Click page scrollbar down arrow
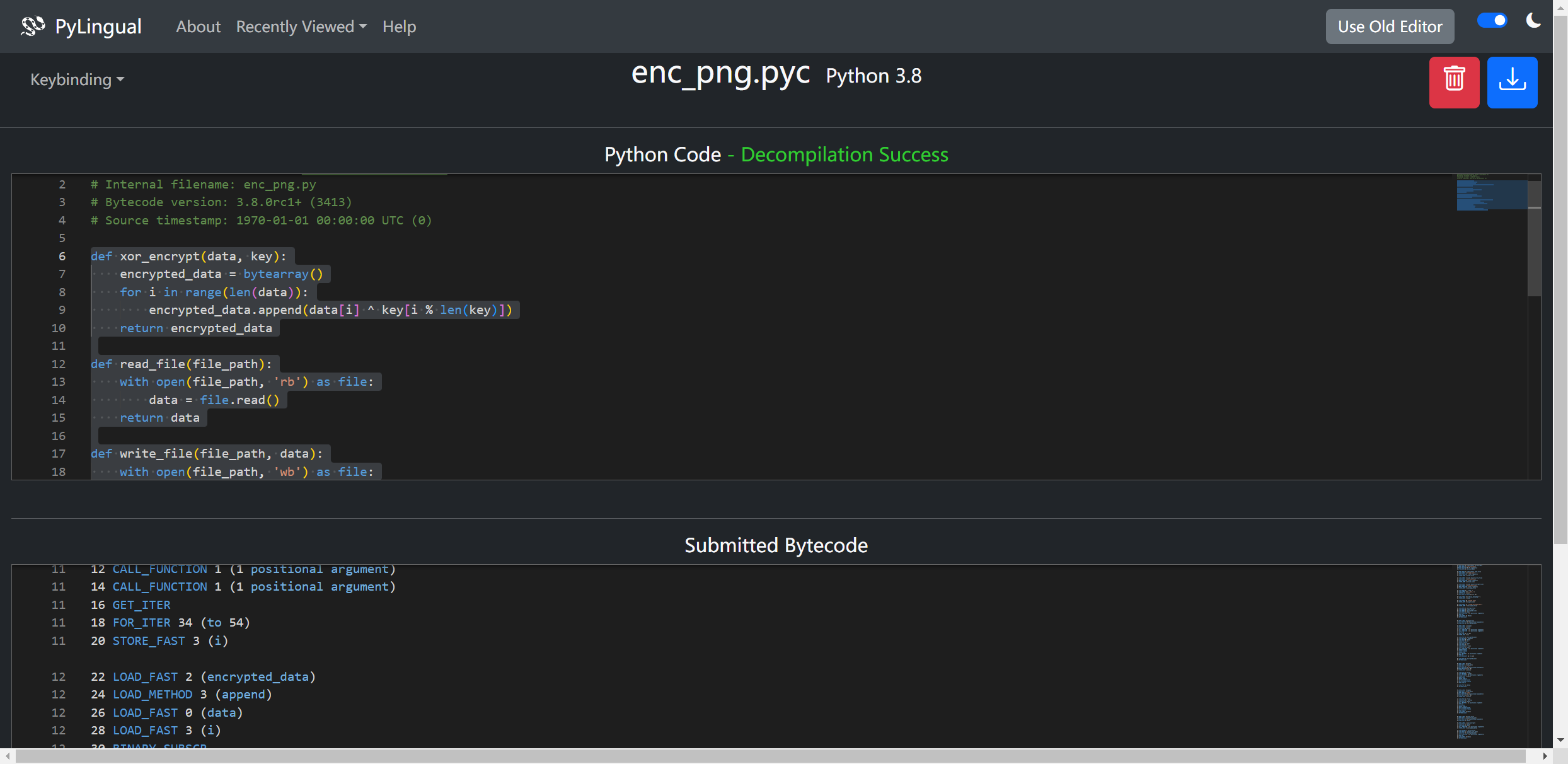The image size is (1568, 764). pos(1560,740)
